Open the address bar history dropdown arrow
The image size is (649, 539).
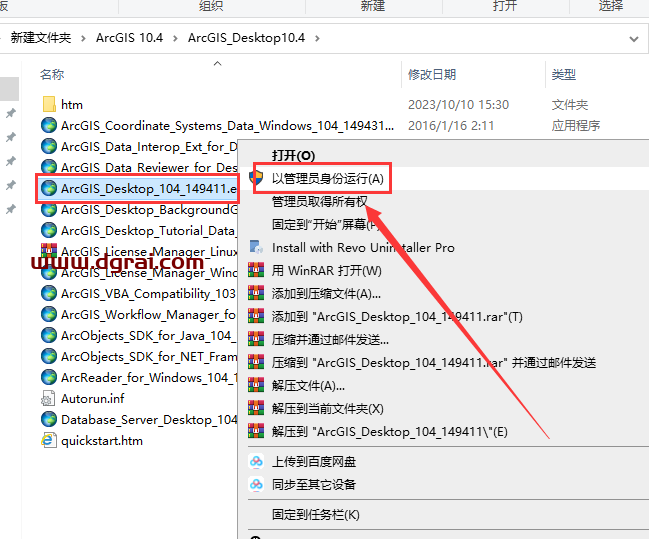coord(634,39)
